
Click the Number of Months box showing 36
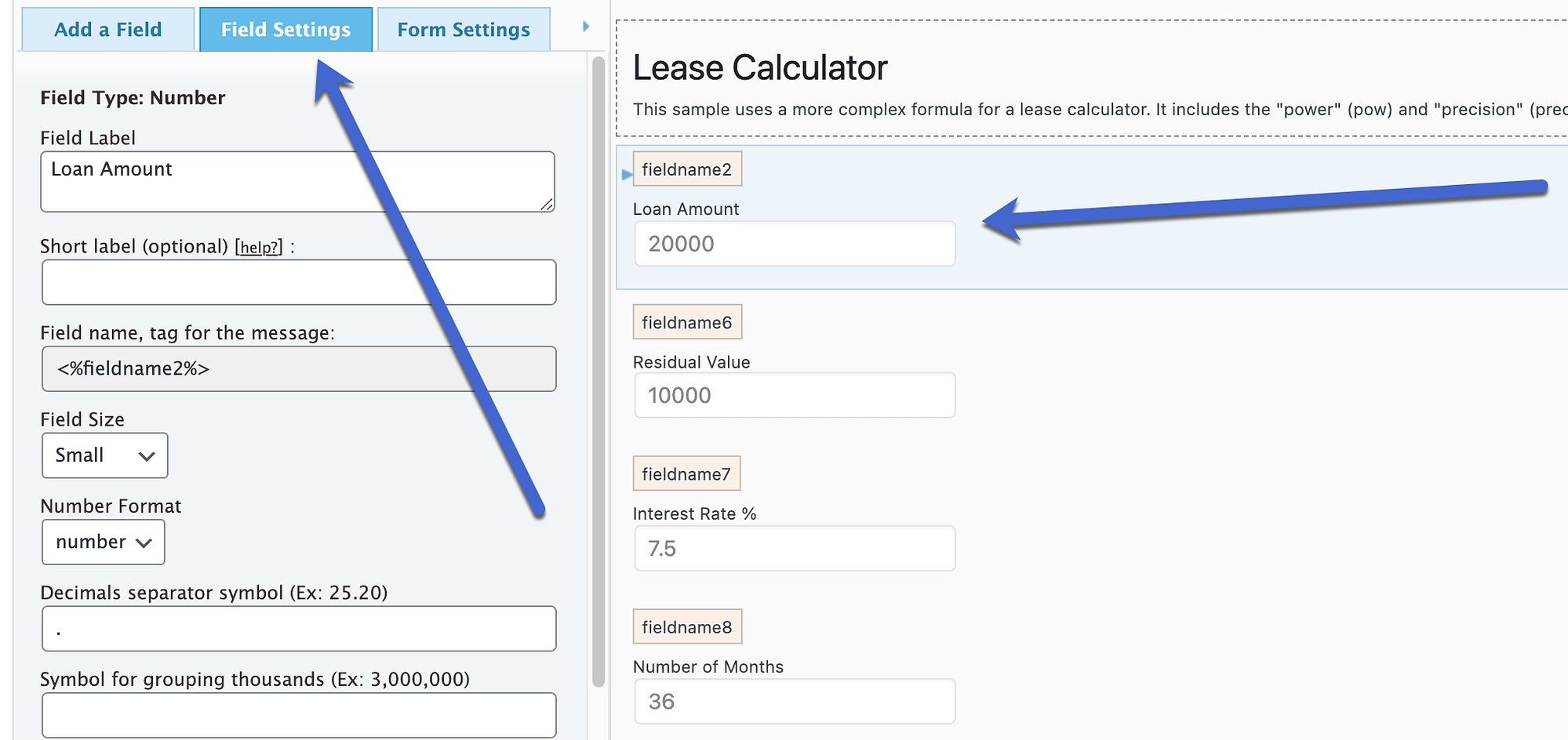(x=793, y=701)
